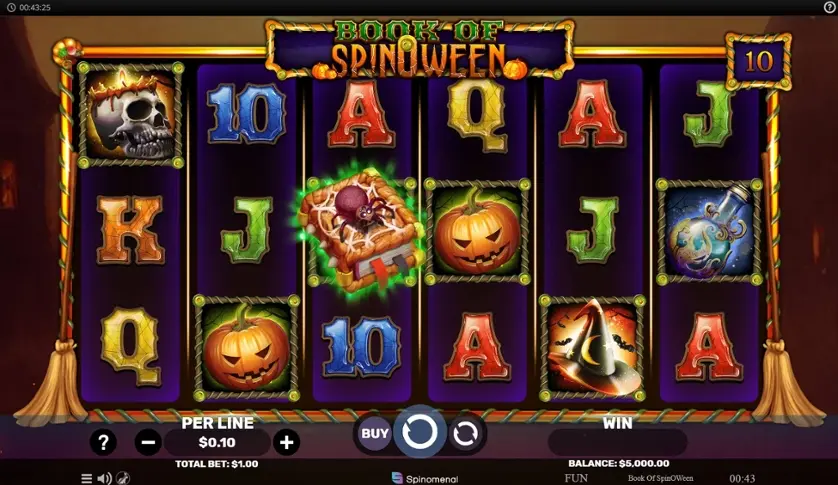The width and height of the screenshot is (838, 485).
Task: Click the pumpkin symbol in the second reel
Action: click(246, 347)
